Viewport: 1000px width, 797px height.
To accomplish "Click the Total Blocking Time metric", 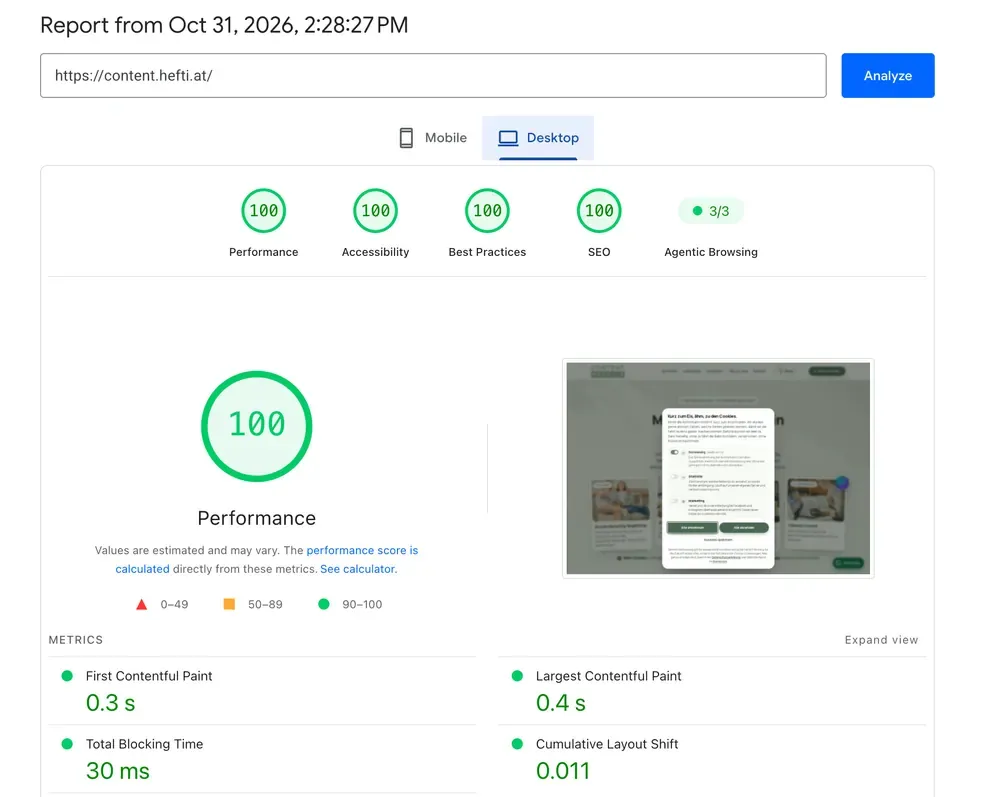I will tap(262, 759).
